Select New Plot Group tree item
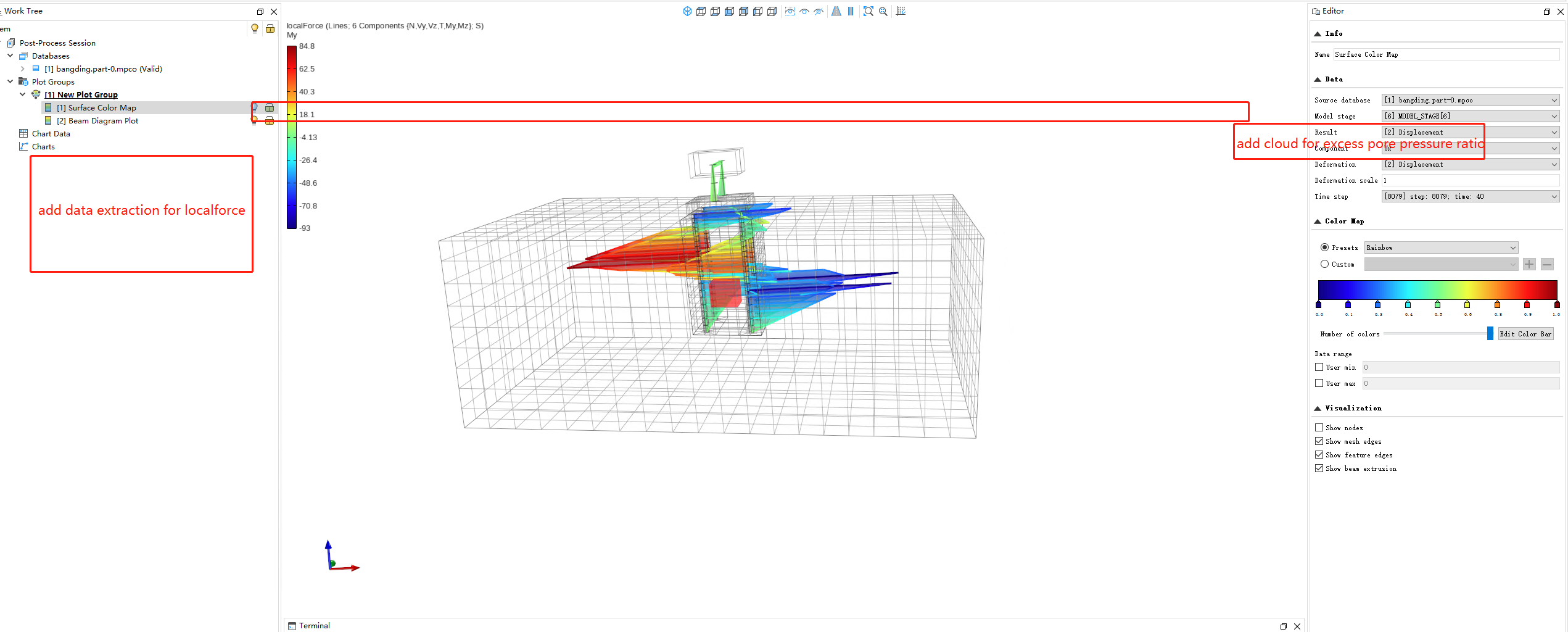Screen dimensions: 1568x632 [81, 94]
